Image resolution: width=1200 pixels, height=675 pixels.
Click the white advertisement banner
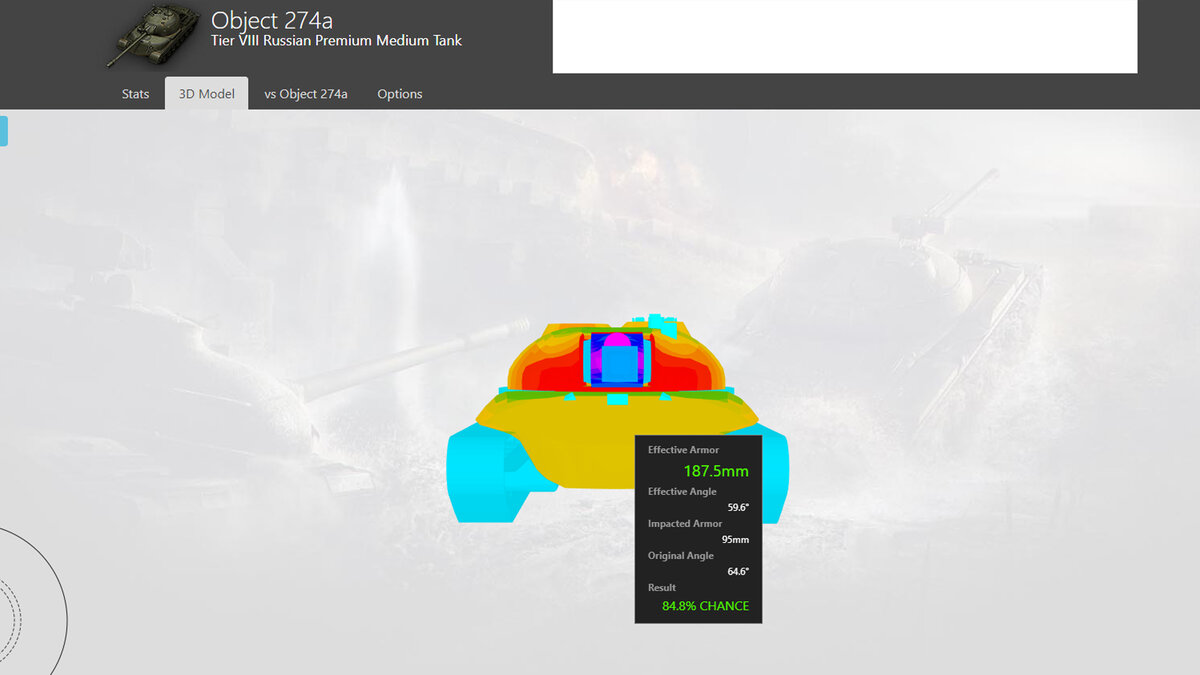tap(845, 36)
